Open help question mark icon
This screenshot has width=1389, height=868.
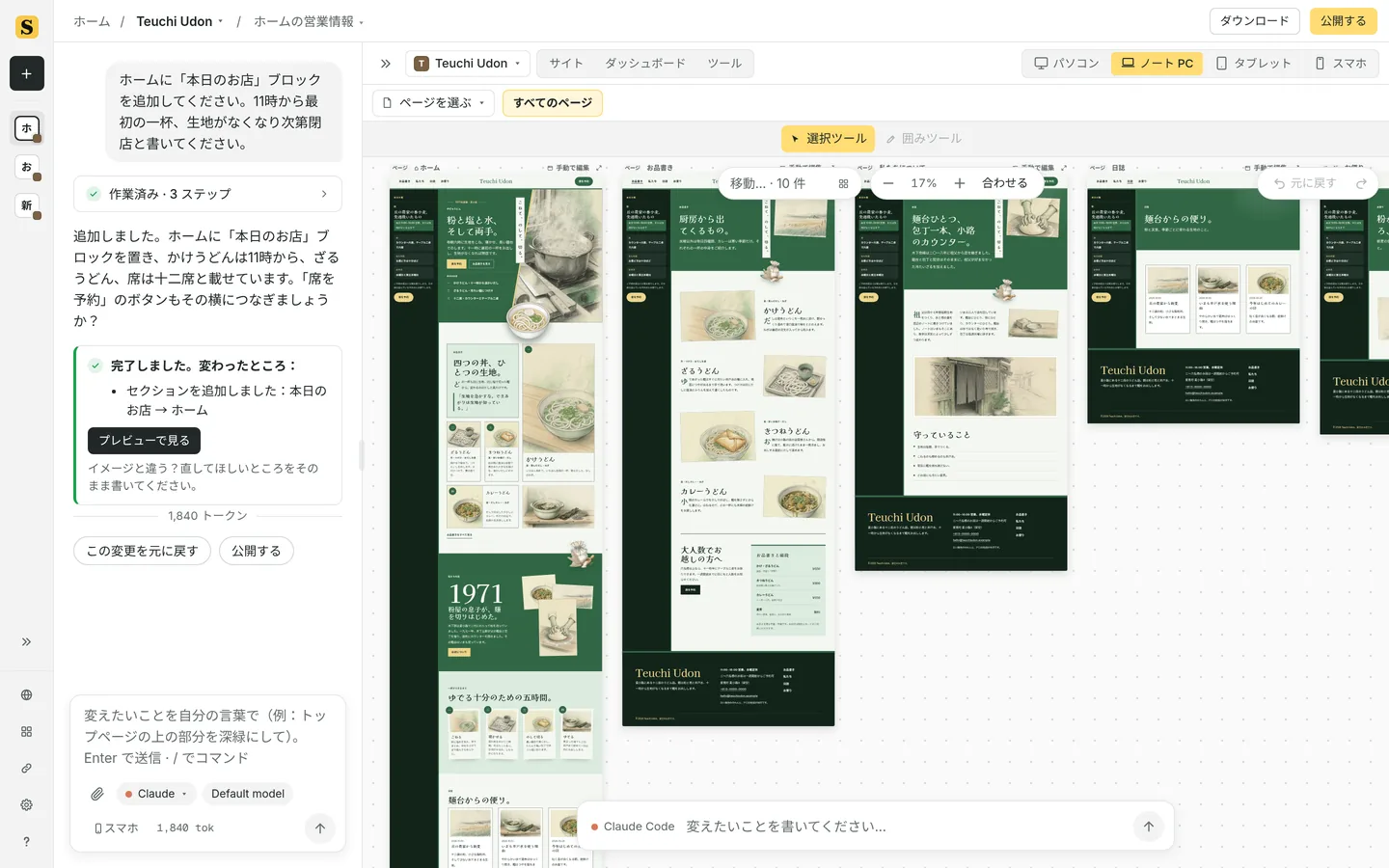point(27,841)
